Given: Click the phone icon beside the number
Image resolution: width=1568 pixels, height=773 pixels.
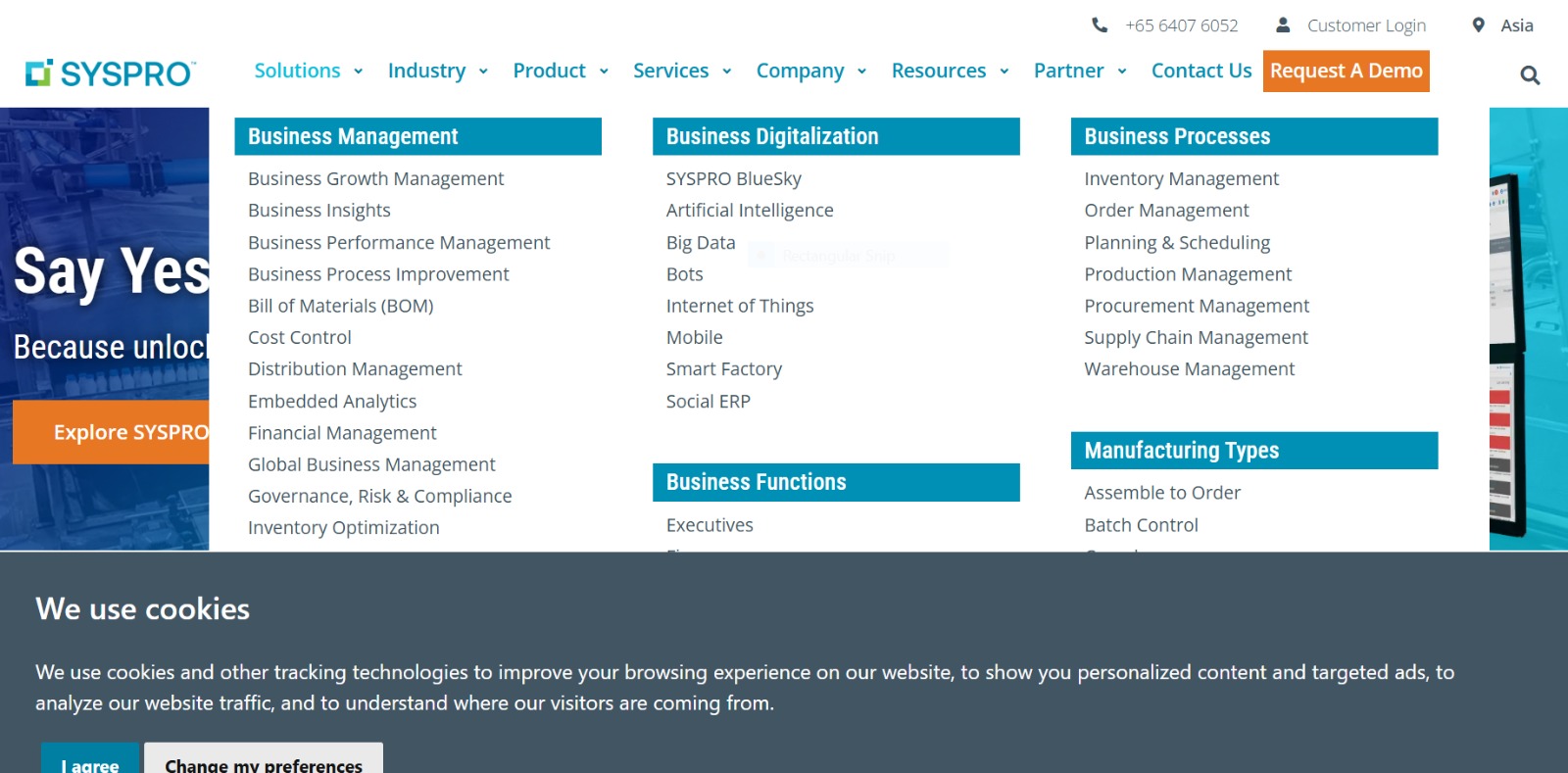Looking at the screenshot, I should [1100, 24].
